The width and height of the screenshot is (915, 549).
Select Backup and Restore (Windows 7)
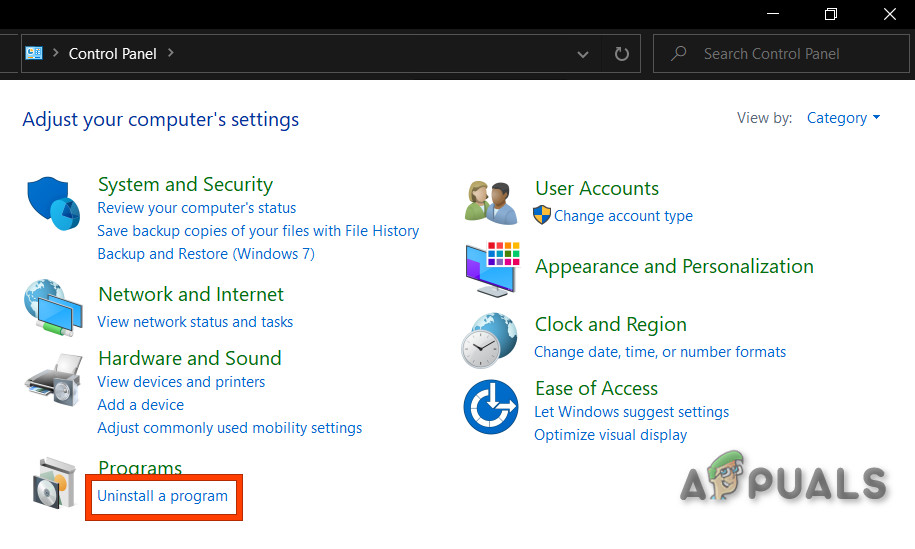tap(206, 254)
